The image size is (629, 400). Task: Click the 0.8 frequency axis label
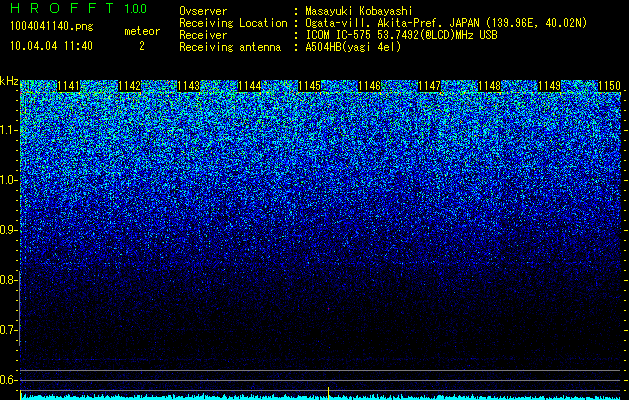point(8,280)
